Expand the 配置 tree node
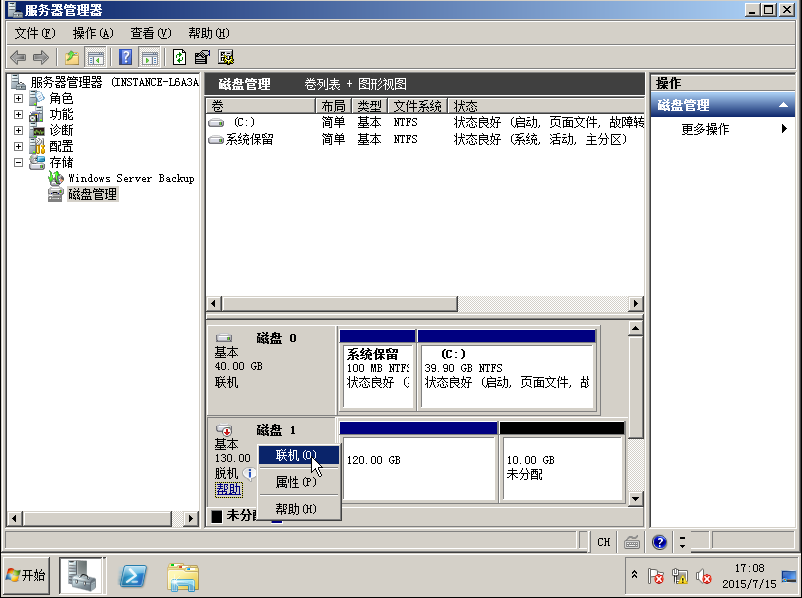Screen dimensions: 802x598 pos(18,146)
